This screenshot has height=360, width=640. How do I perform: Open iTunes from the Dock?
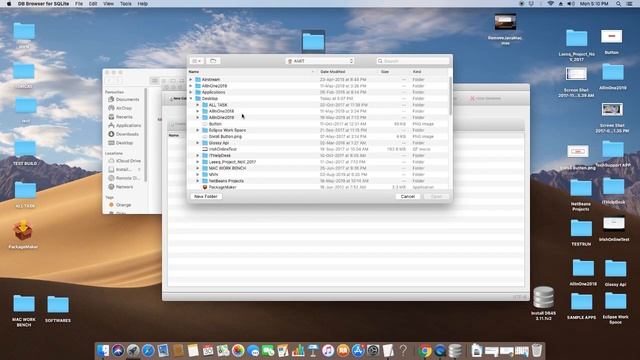[x=328, y=350]
